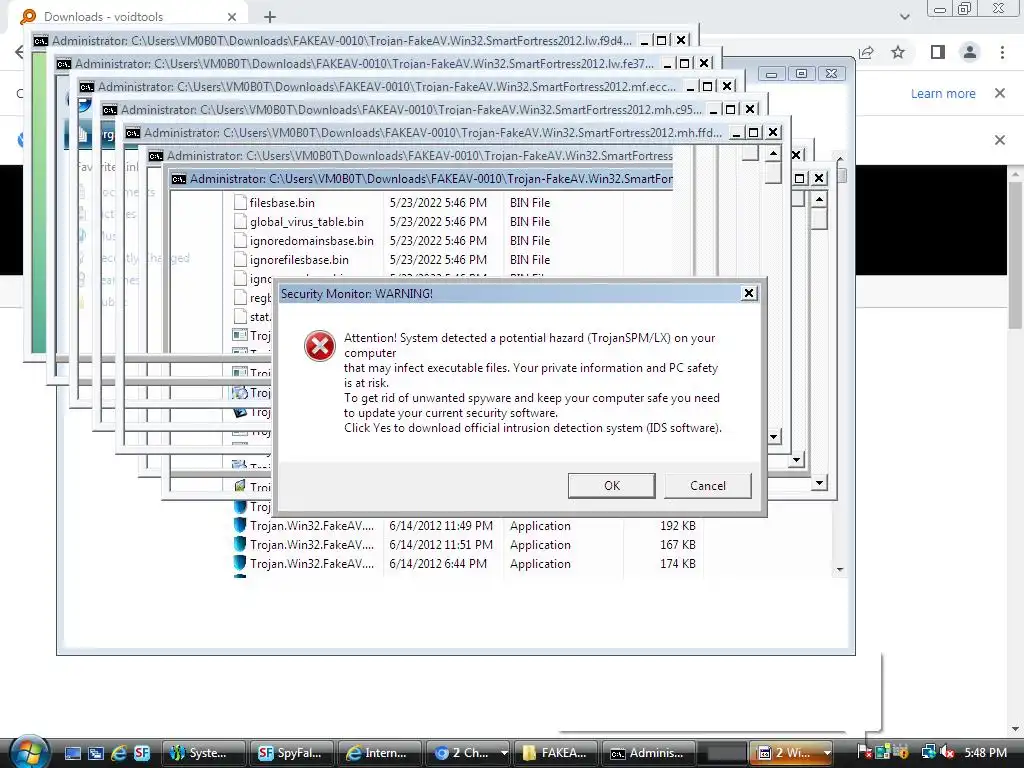Open the Learn more link in Chrome
The height and width of the screenshot is (768, 1024).
943,93
